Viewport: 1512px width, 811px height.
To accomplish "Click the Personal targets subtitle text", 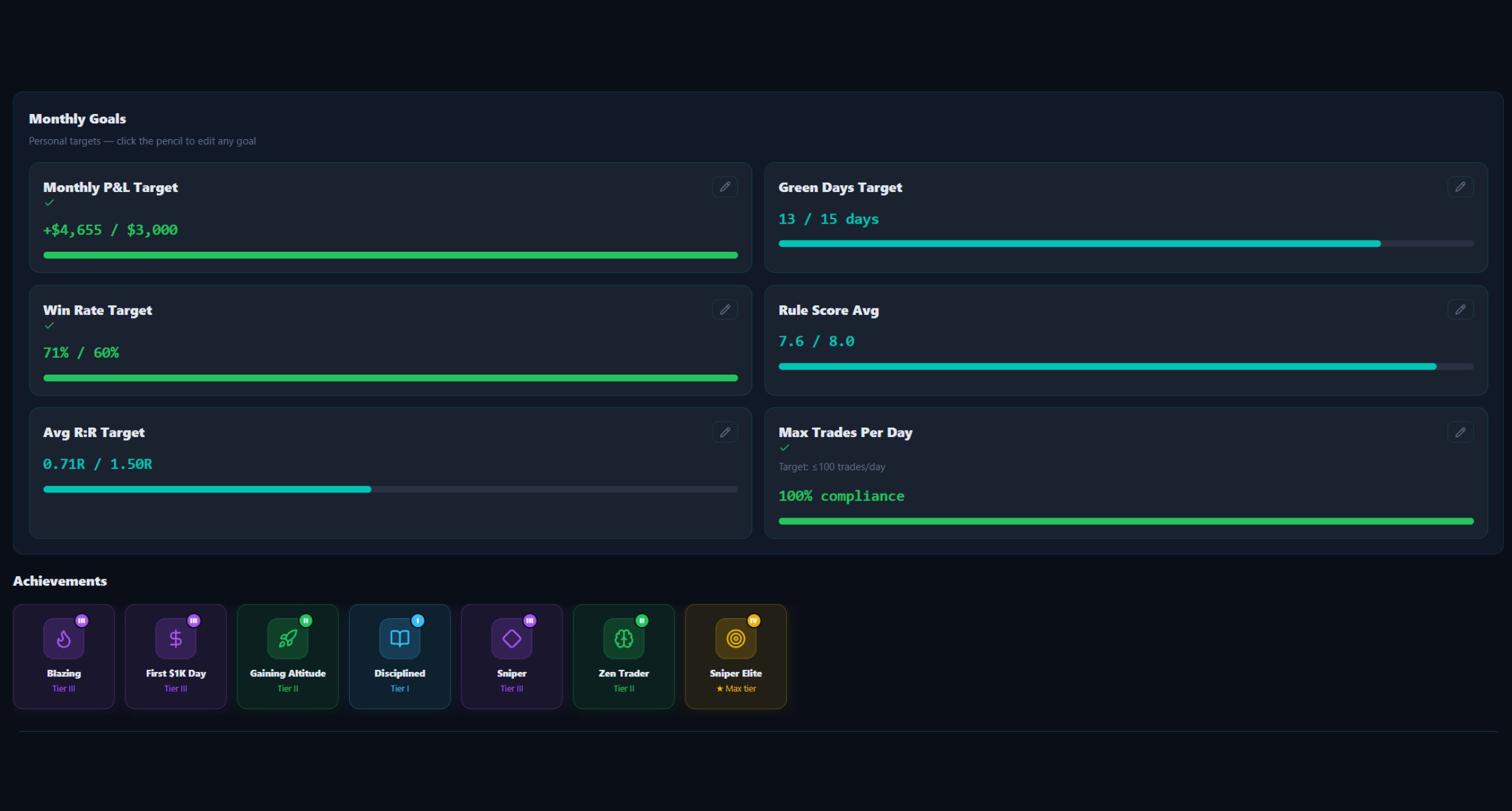I will click(142, 141).
